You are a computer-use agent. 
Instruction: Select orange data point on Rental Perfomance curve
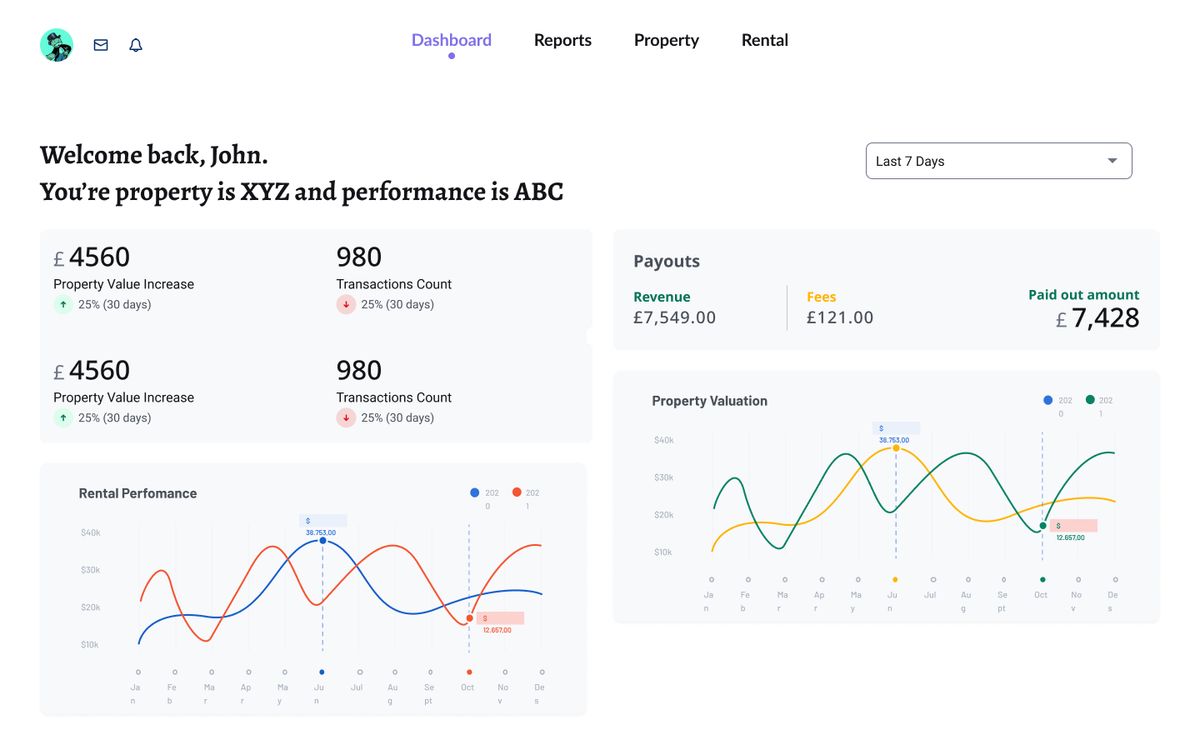pyautogui.click(x=469, y=619)
